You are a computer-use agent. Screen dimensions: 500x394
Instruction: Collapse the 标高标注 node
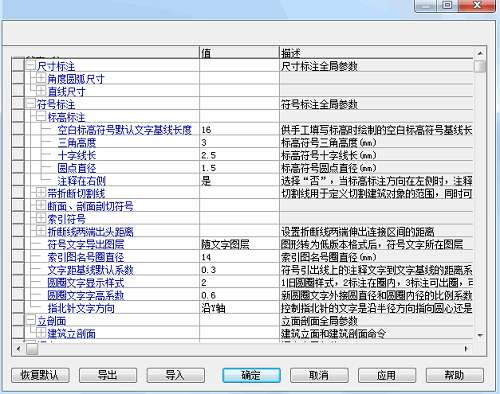pos(41,117)
